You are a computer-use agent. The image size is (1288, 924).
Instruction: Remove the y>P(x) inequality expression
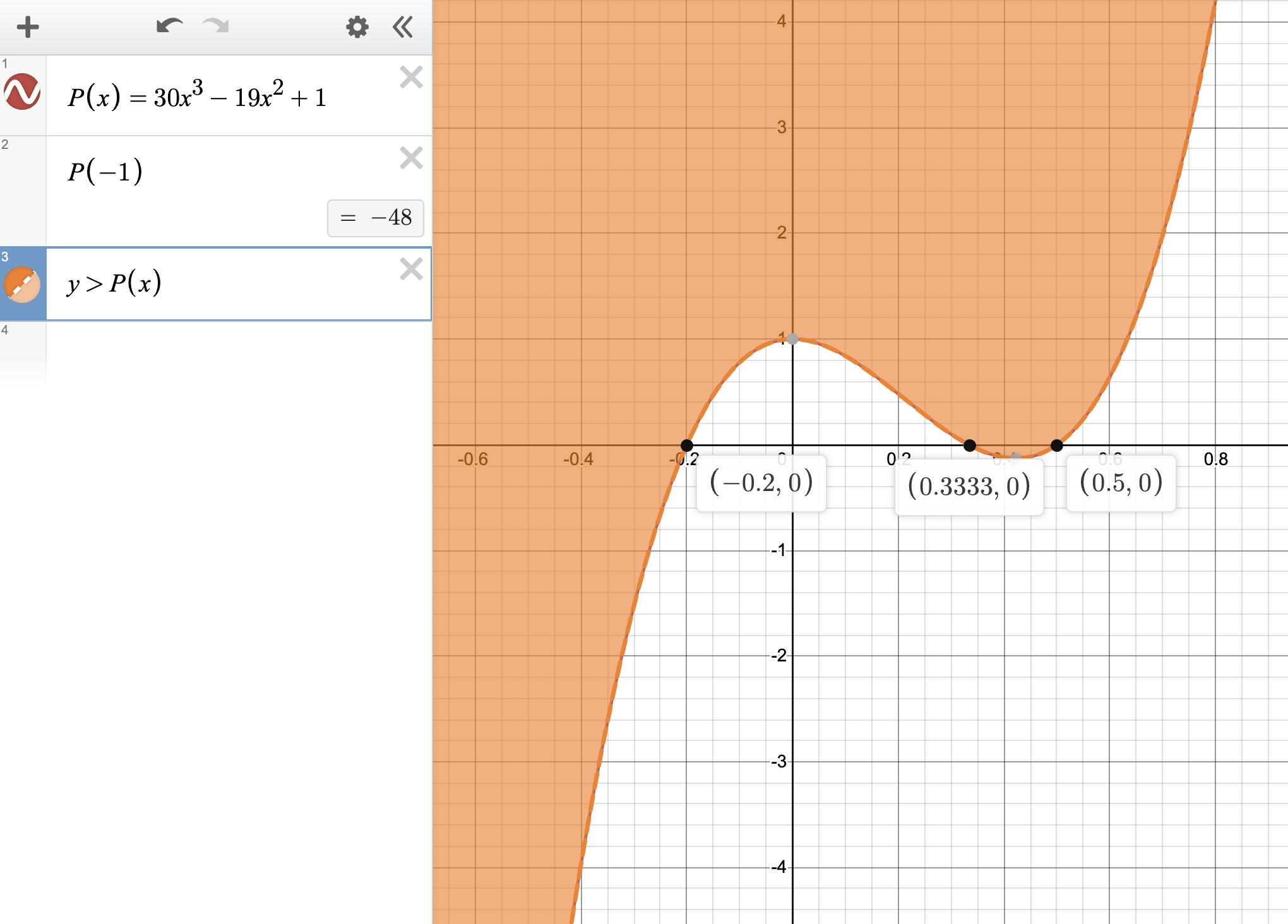click(x=411, y=269)
